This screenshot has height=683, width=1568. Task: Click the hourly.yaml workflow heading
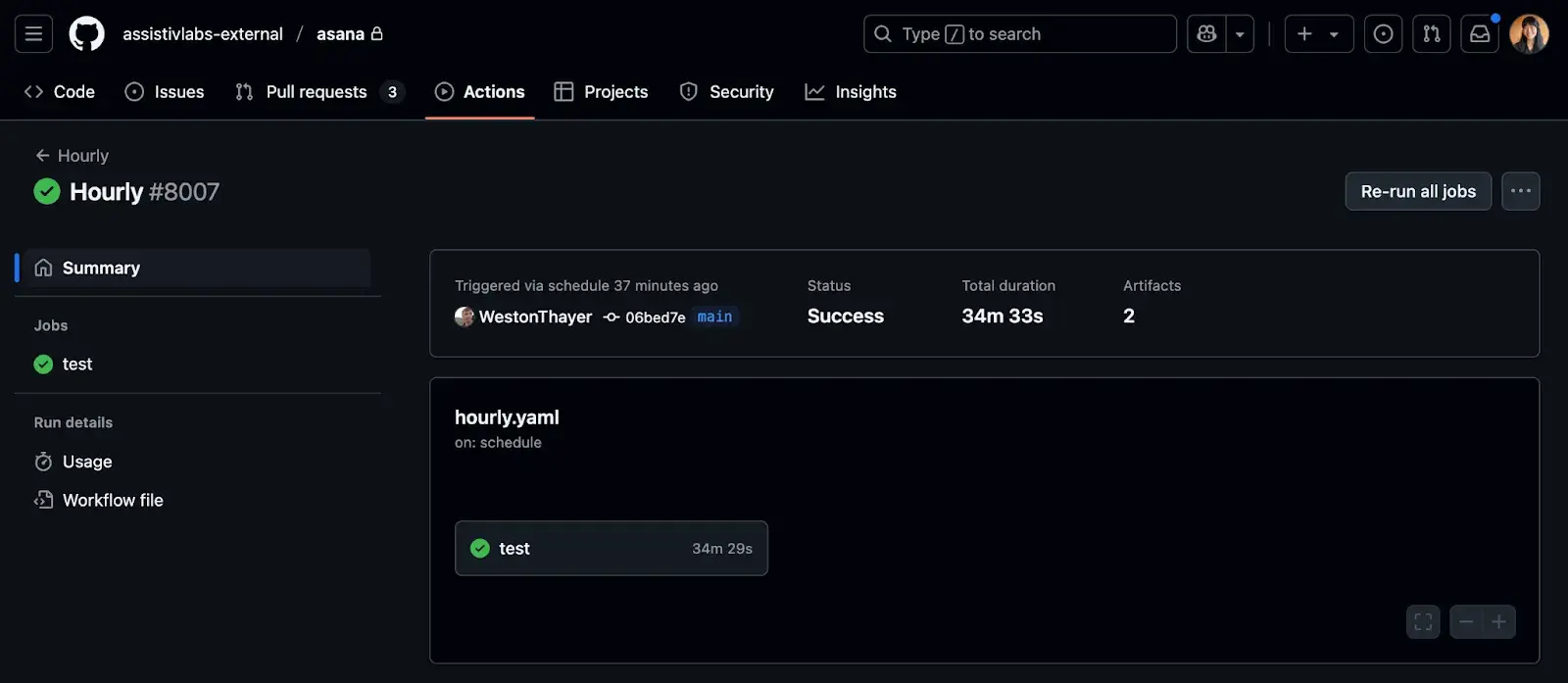point(507,417)
